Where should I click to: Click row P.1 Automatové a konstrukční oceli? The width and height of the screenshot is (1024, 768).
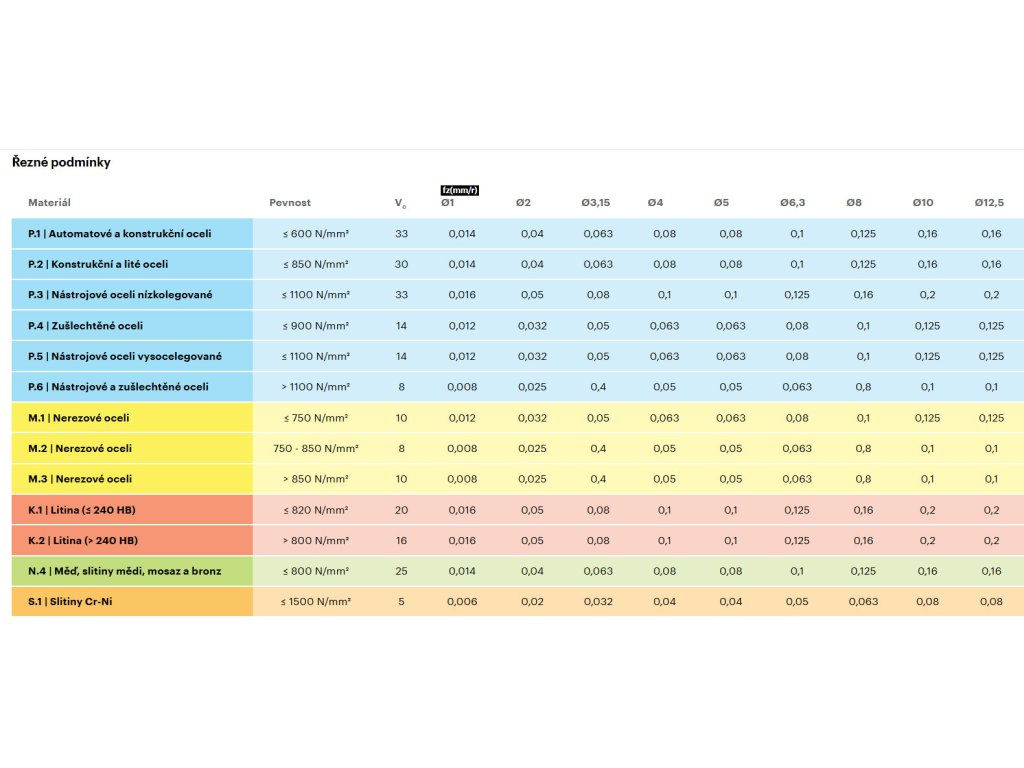[x=518, y=234]
